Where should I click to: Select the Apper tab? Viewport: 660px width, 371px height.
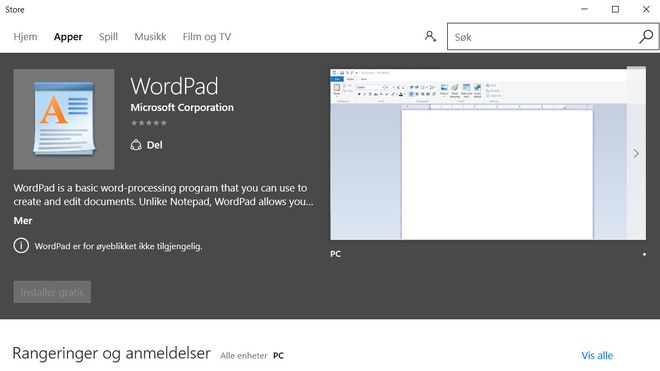pyautogui.click(x=68, y=37)
